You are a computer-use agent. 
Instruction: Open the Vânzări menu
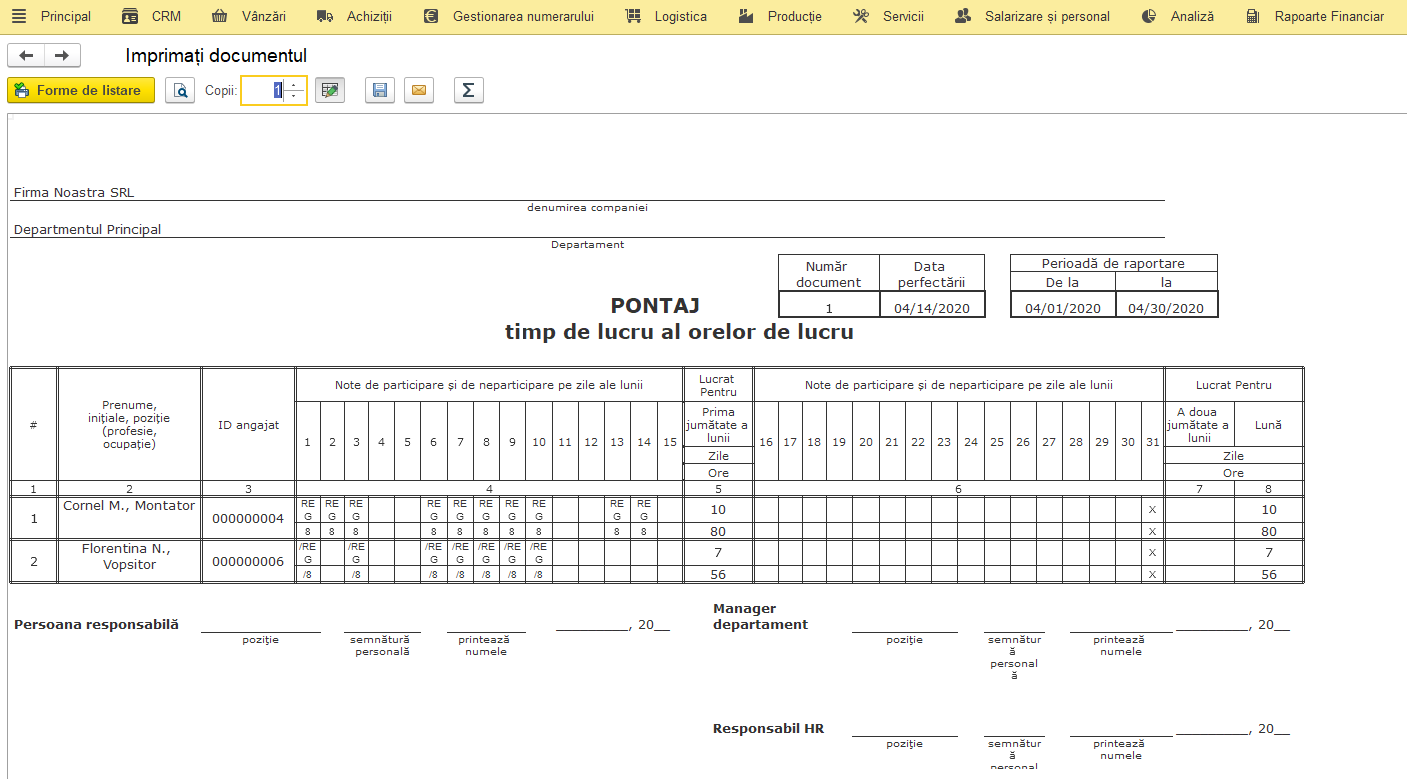tap(249, 16)
